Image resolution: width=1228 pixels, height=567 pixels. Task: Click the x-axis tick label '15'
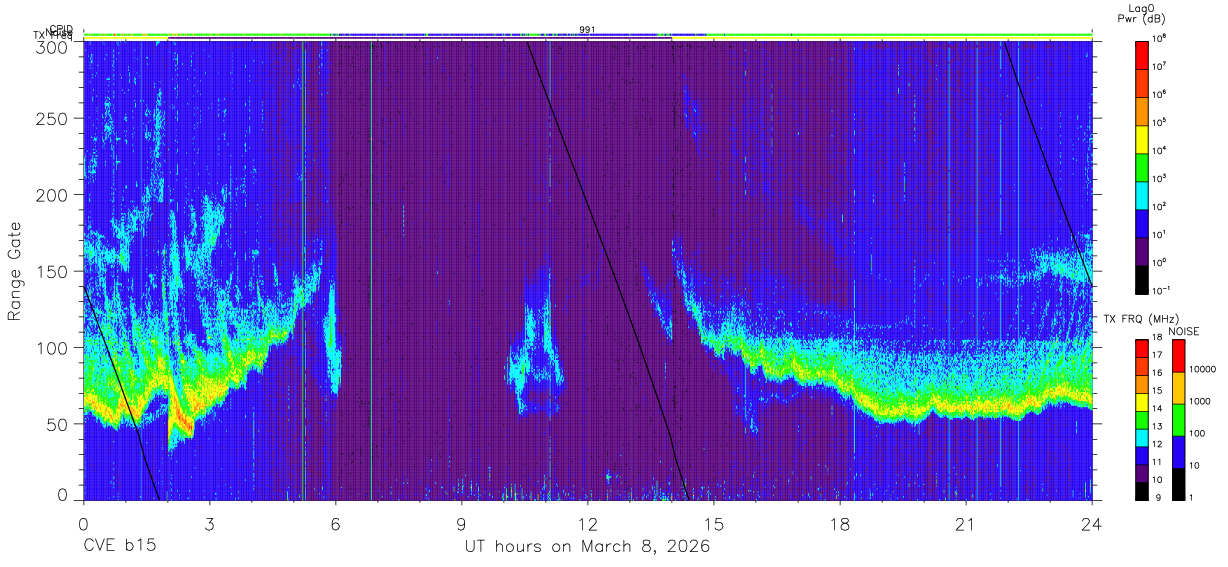[x=714, y=524]
